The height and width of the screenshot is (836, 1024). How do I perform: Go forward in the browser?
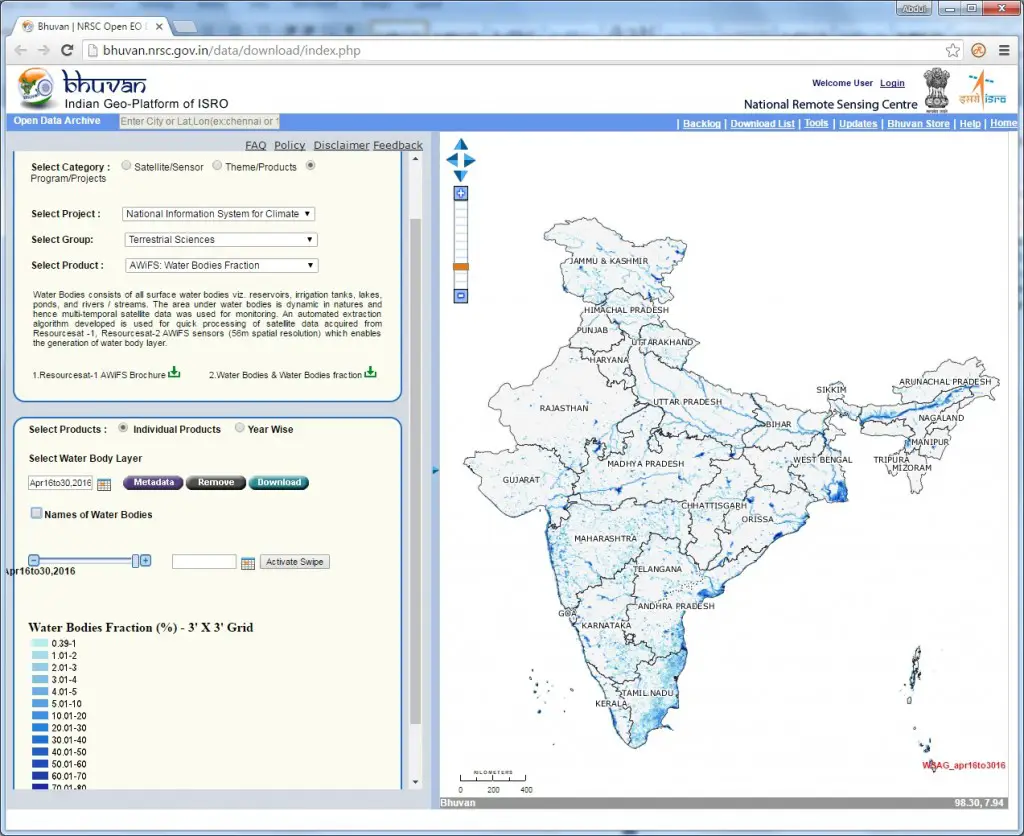point(44,50)
